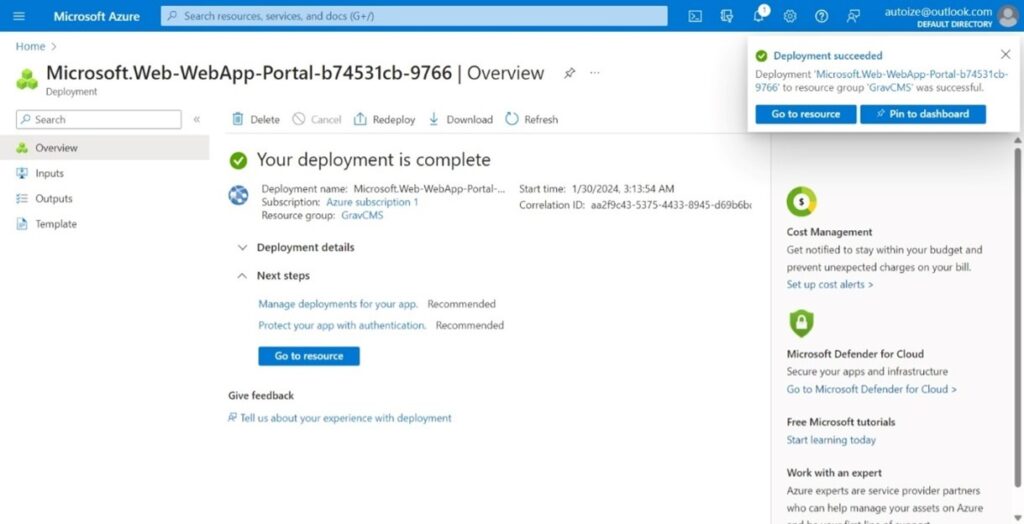
Task: Click the Home breadcrumb link
Action: (31, 46)
